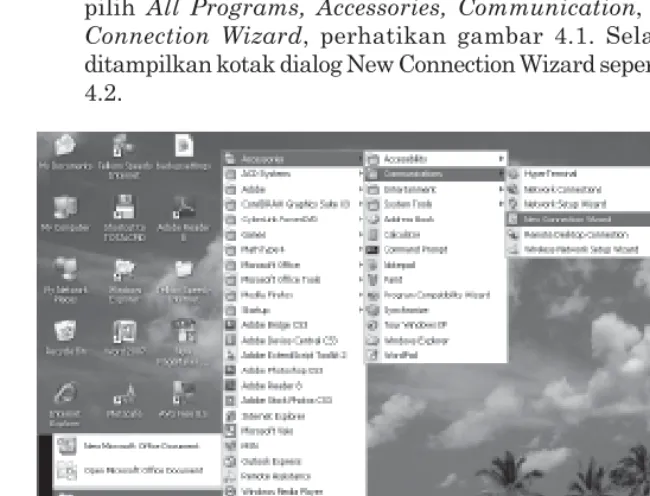650x496 pixels.
Task: Launch Adobe Stock Photos CS3
Action: [x=294, y=401]
